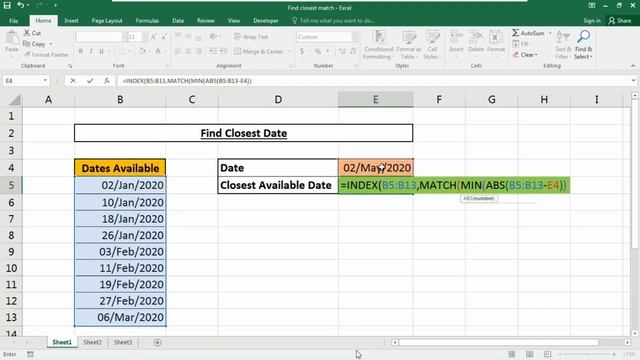Switch to Sheet3 tab

coord(123,342)
